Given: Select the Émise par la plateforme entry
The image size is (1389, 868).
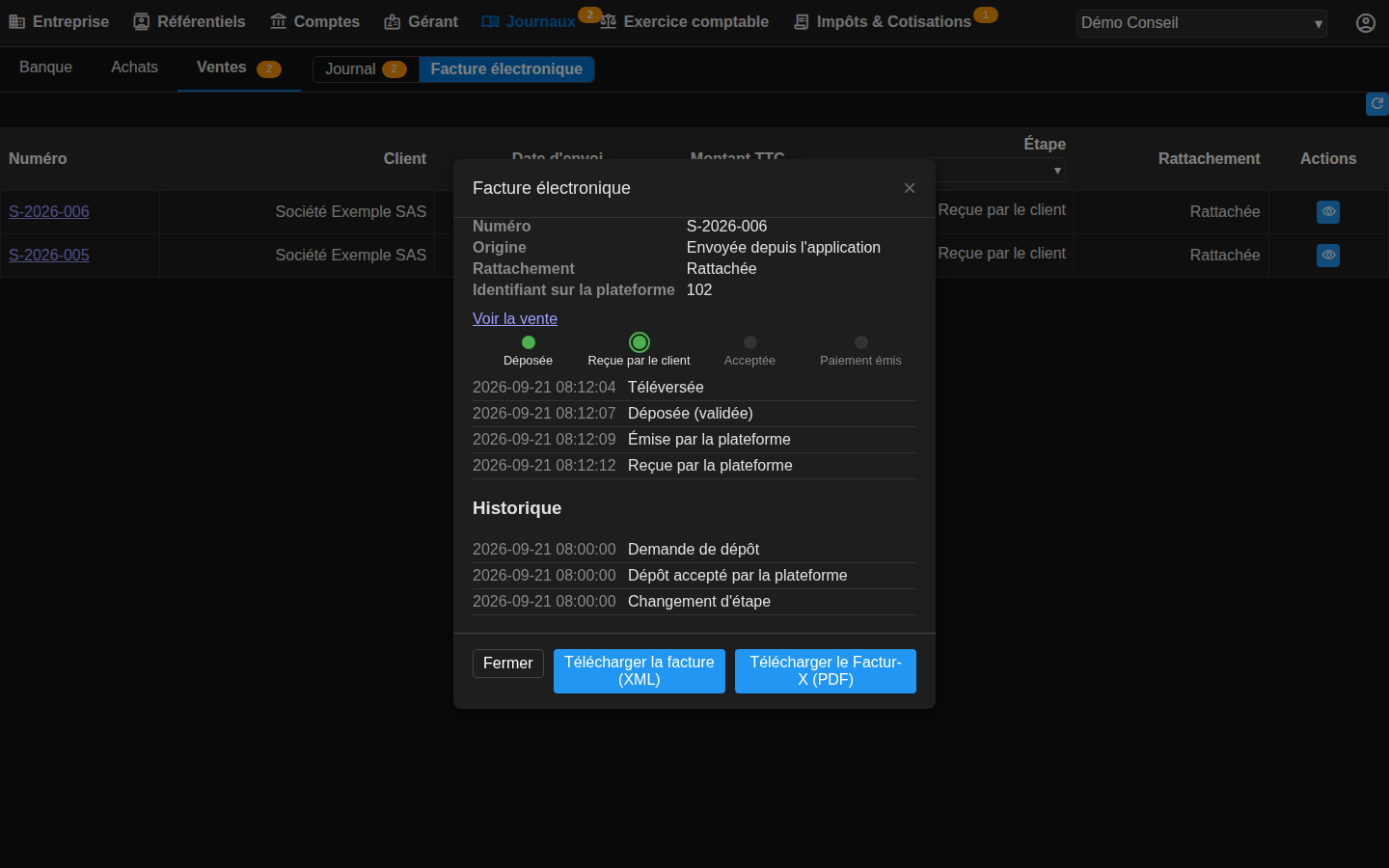Looking at the screenshot, I should tap(694, 440).
